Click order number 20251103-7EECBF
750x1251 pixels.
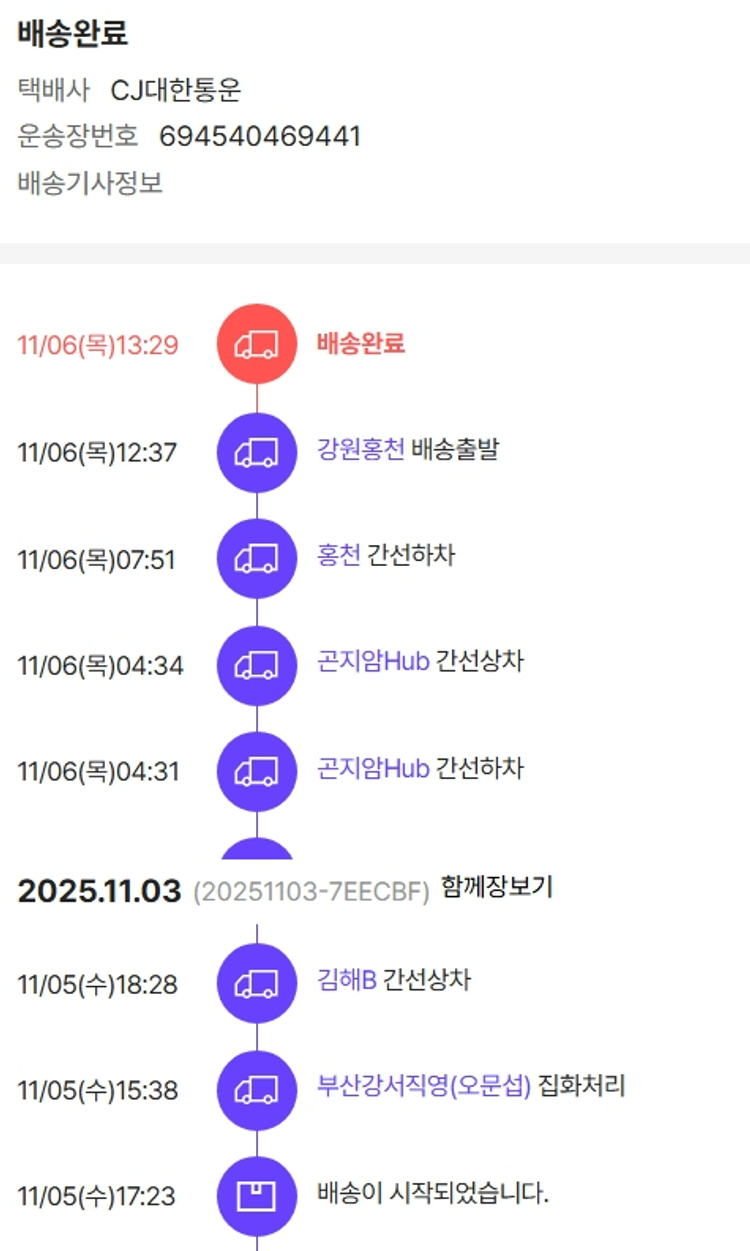[x=311, y=891]
